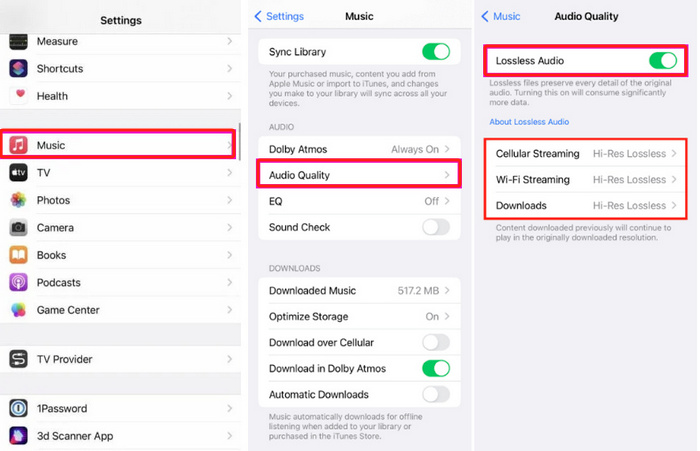700x451 pixels.
Task: Open the Podcasts purple icon
Action: point(18,283)
